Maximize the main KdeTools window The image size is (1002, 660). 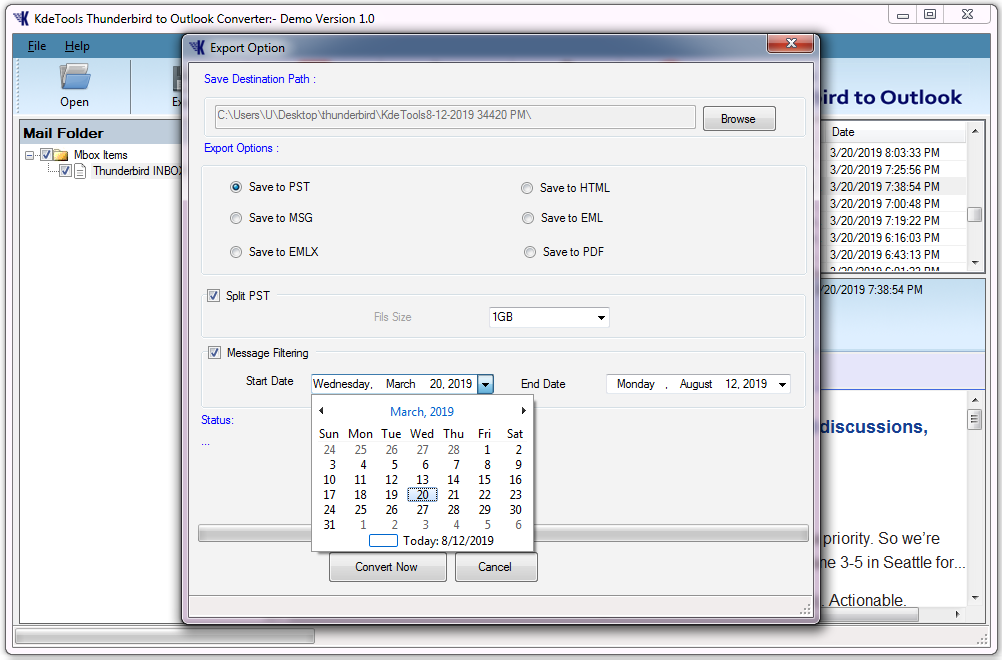tap(930, 15)
